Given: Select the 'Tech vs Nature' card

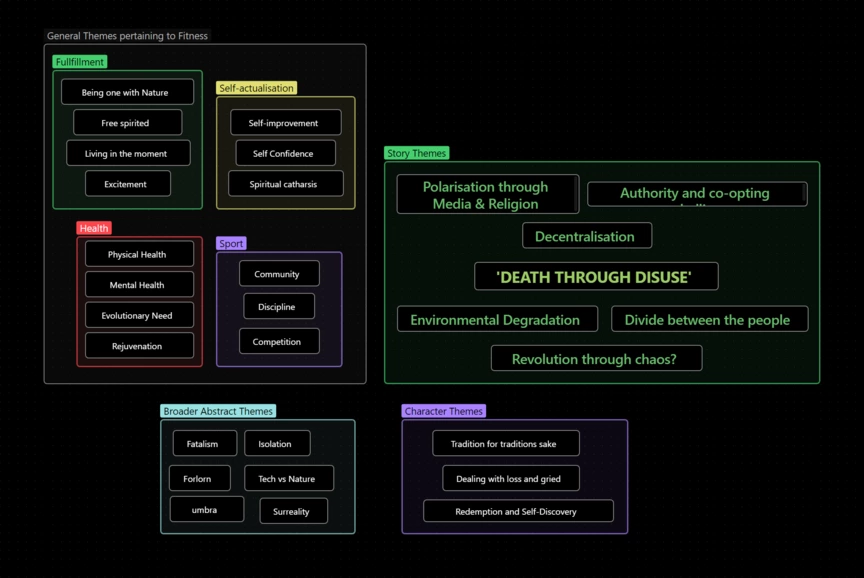Looking at the screenshot, I should [x=289, y=478].
